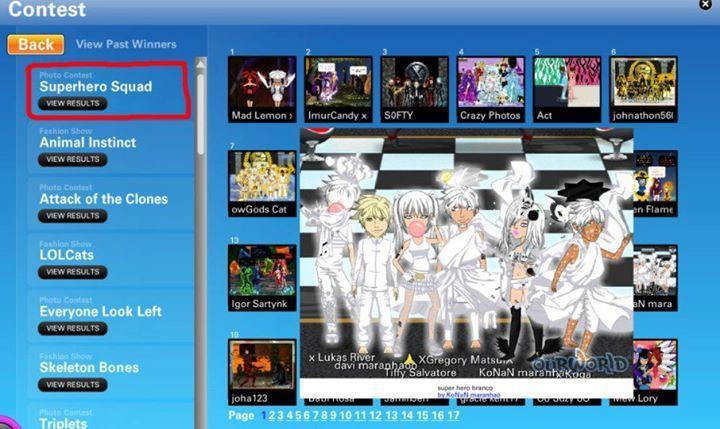Select the Superhero Squad contest title
The image size is (720, 429).
click(96, 86)
